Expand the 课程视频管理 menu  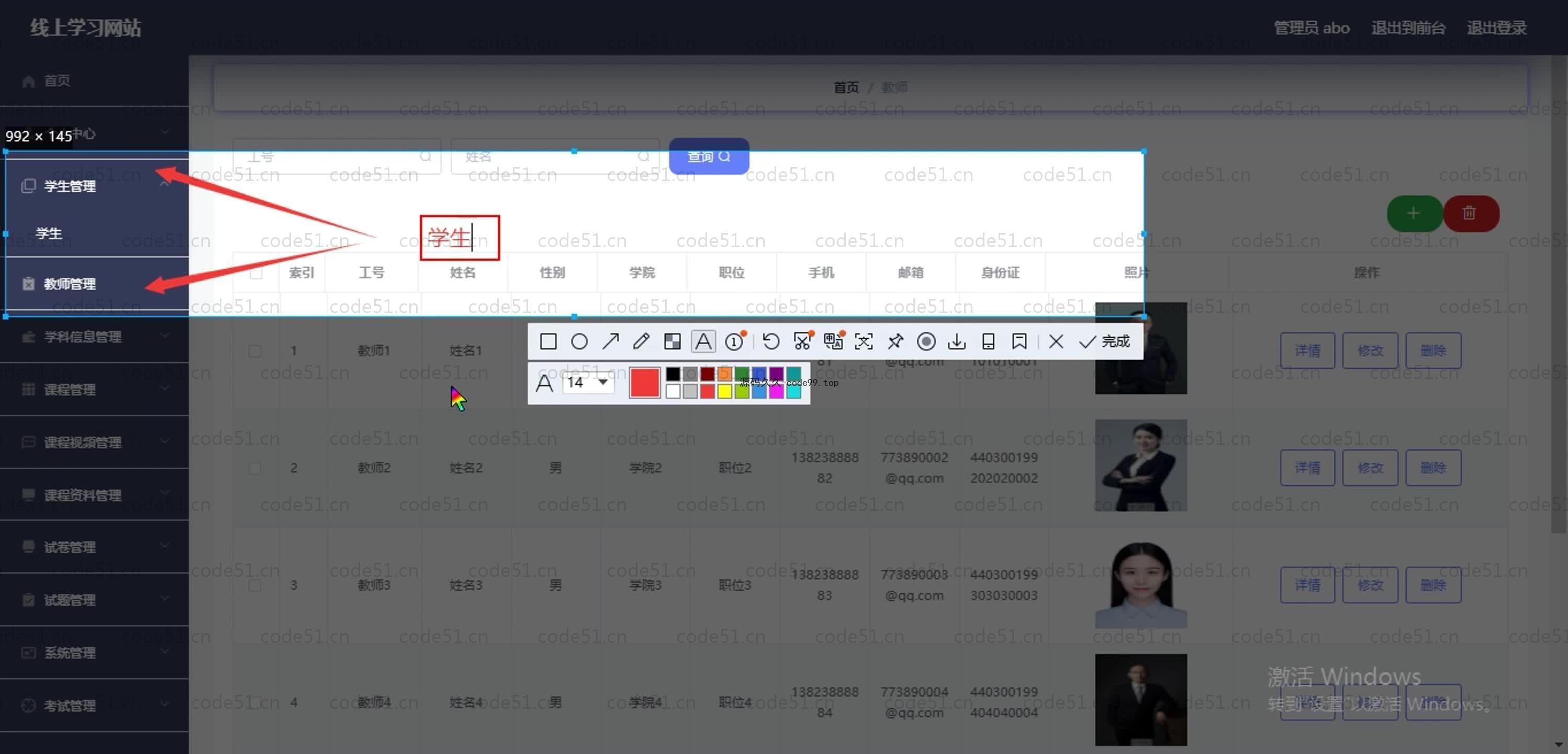tap(94, 442)
